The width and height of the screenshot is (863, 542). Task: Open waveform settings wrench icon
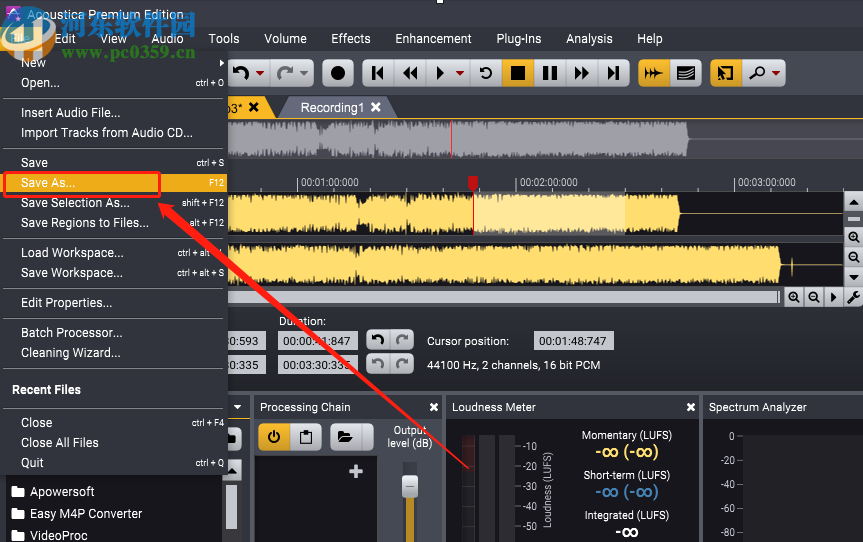point(853,298)
